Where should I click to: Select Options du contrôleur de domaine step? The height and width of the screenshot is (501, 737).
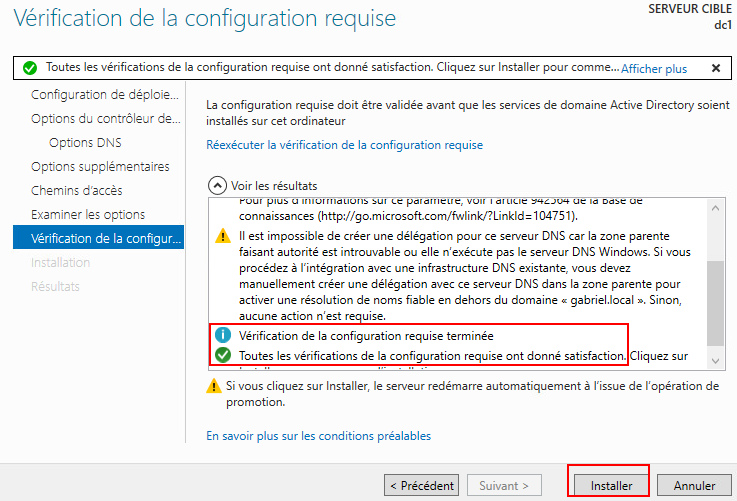106,118
